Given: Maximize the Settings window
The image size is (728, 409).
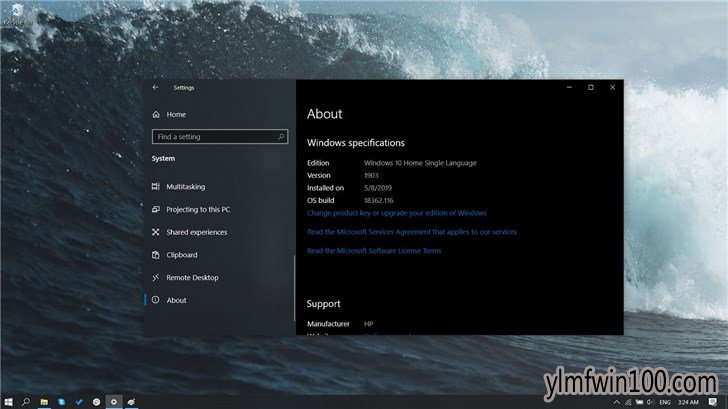Looking at the screenshot, I should (591, 87).
